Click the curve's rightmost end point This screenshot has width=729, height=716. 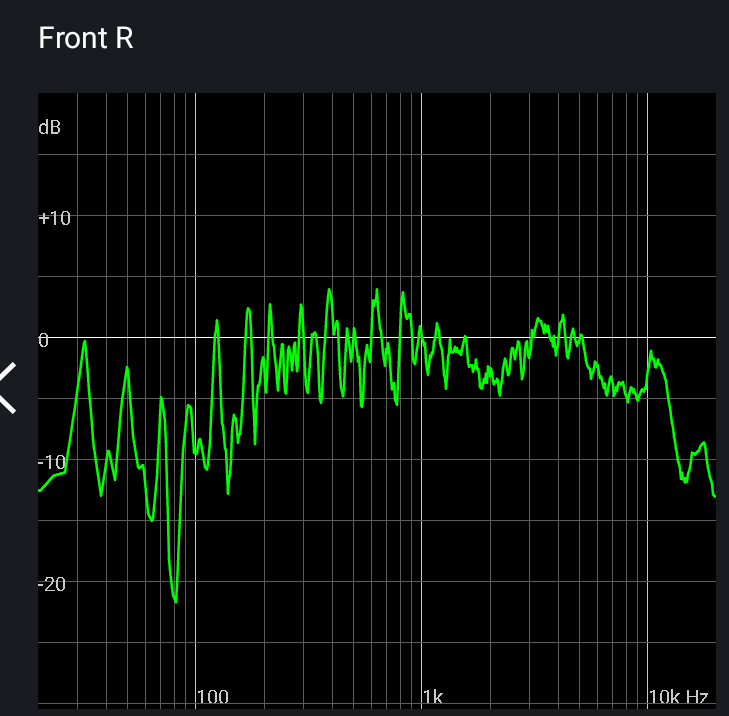(714, 496)
